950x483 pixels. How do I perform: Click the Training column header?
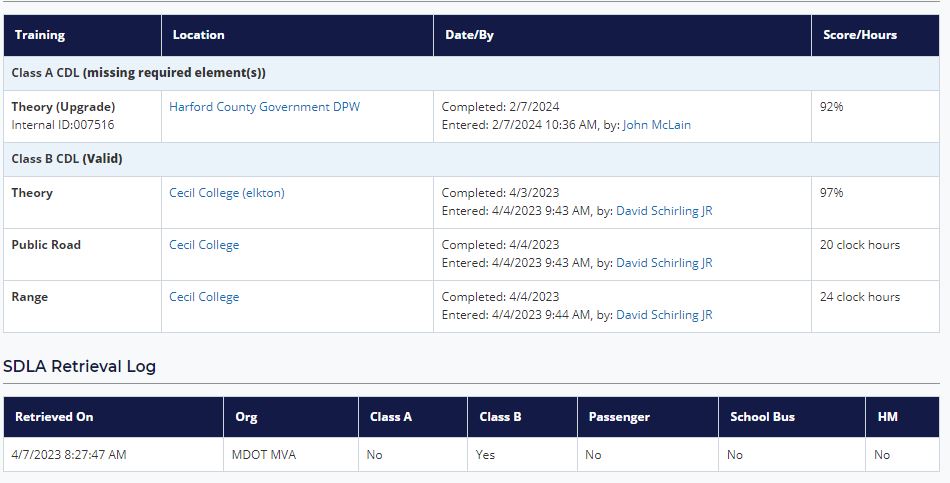(x=40, y=35)
